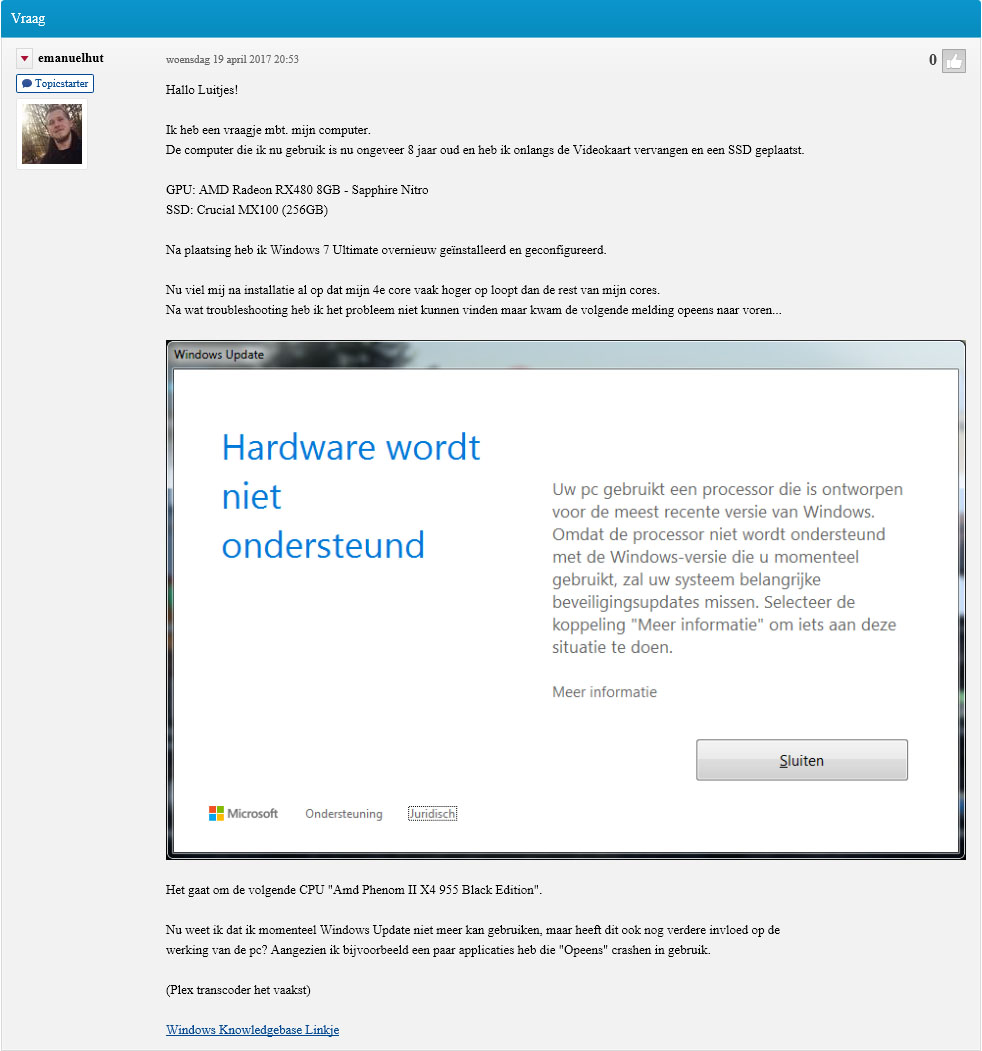Open the red arrow user dropdown

[x=24, y=58]
